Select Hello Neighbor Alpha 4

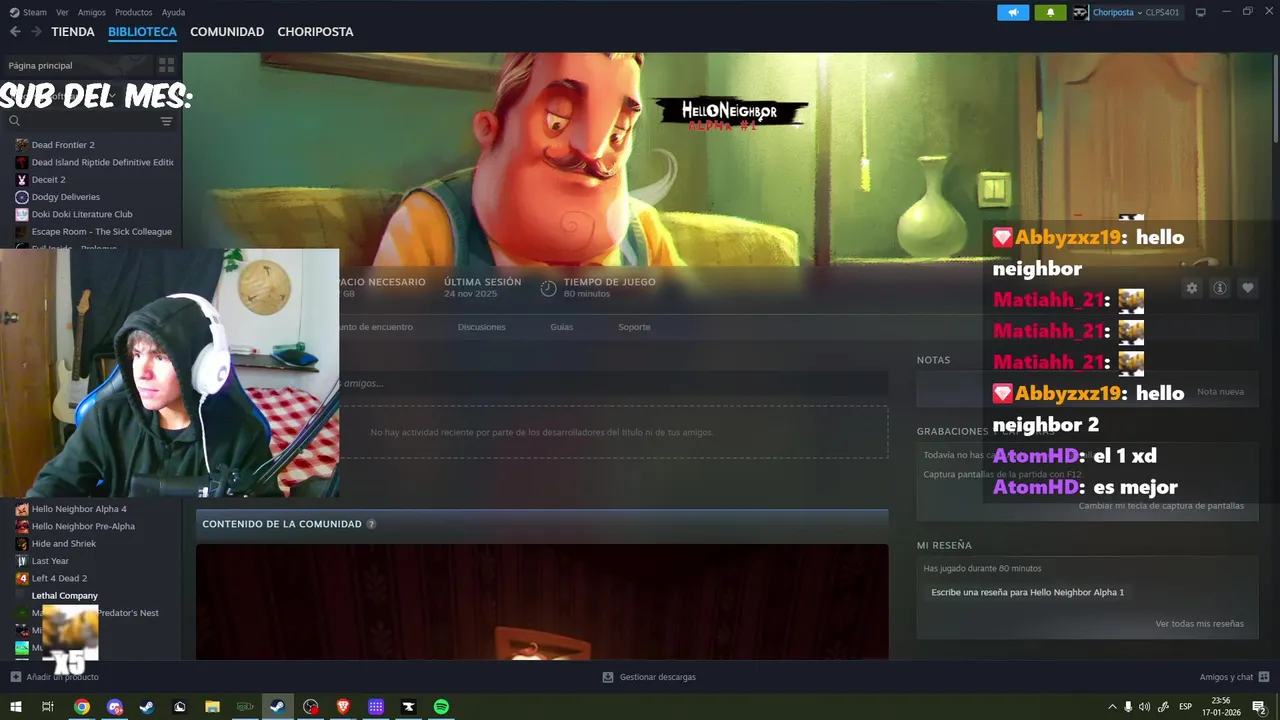pos(79,509)
